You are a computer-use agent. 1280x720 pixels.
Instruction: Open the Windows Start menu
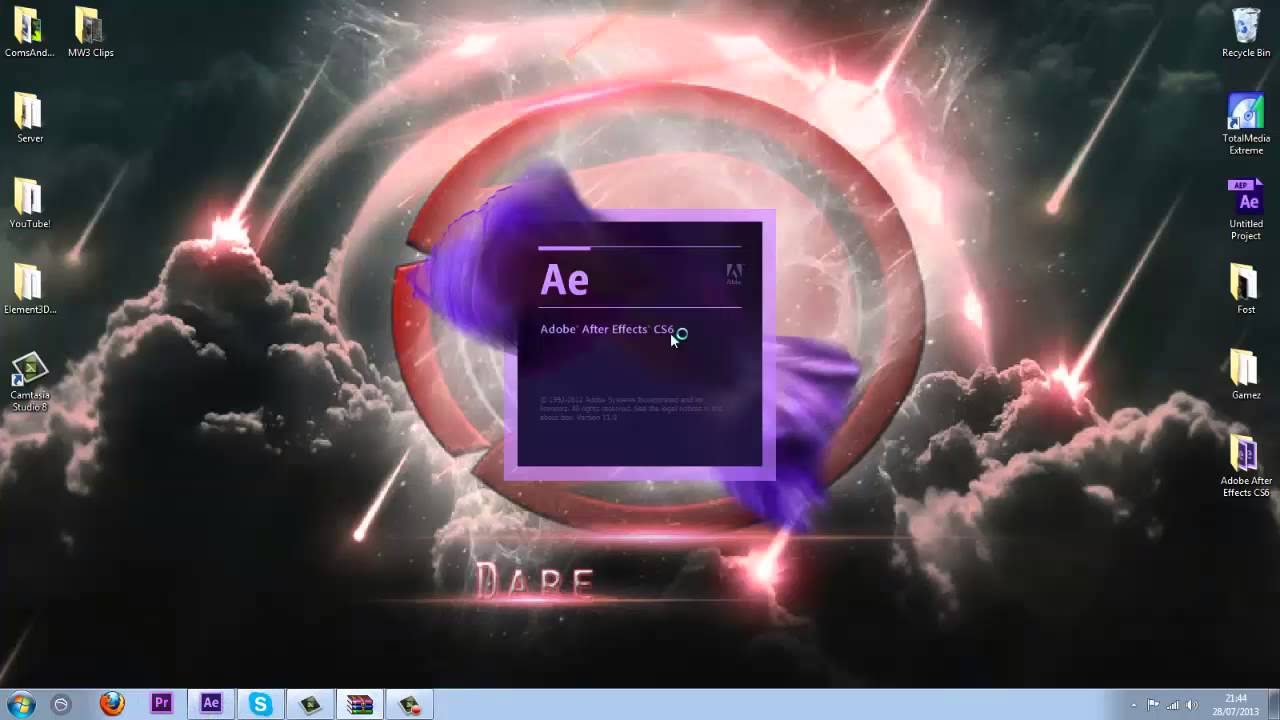(20, 704)
